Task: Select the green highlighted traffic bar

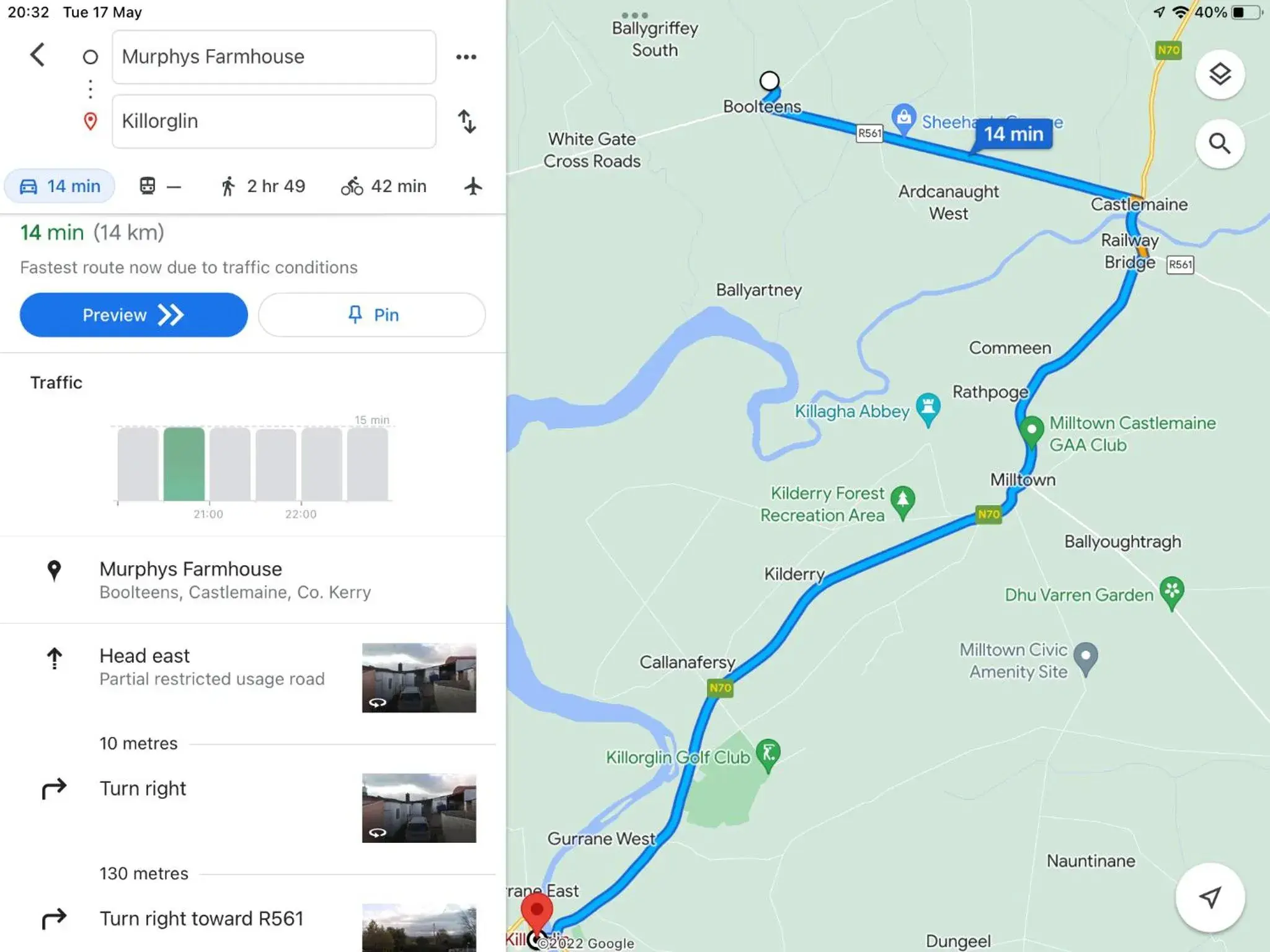Action: (x=184, y=464)
